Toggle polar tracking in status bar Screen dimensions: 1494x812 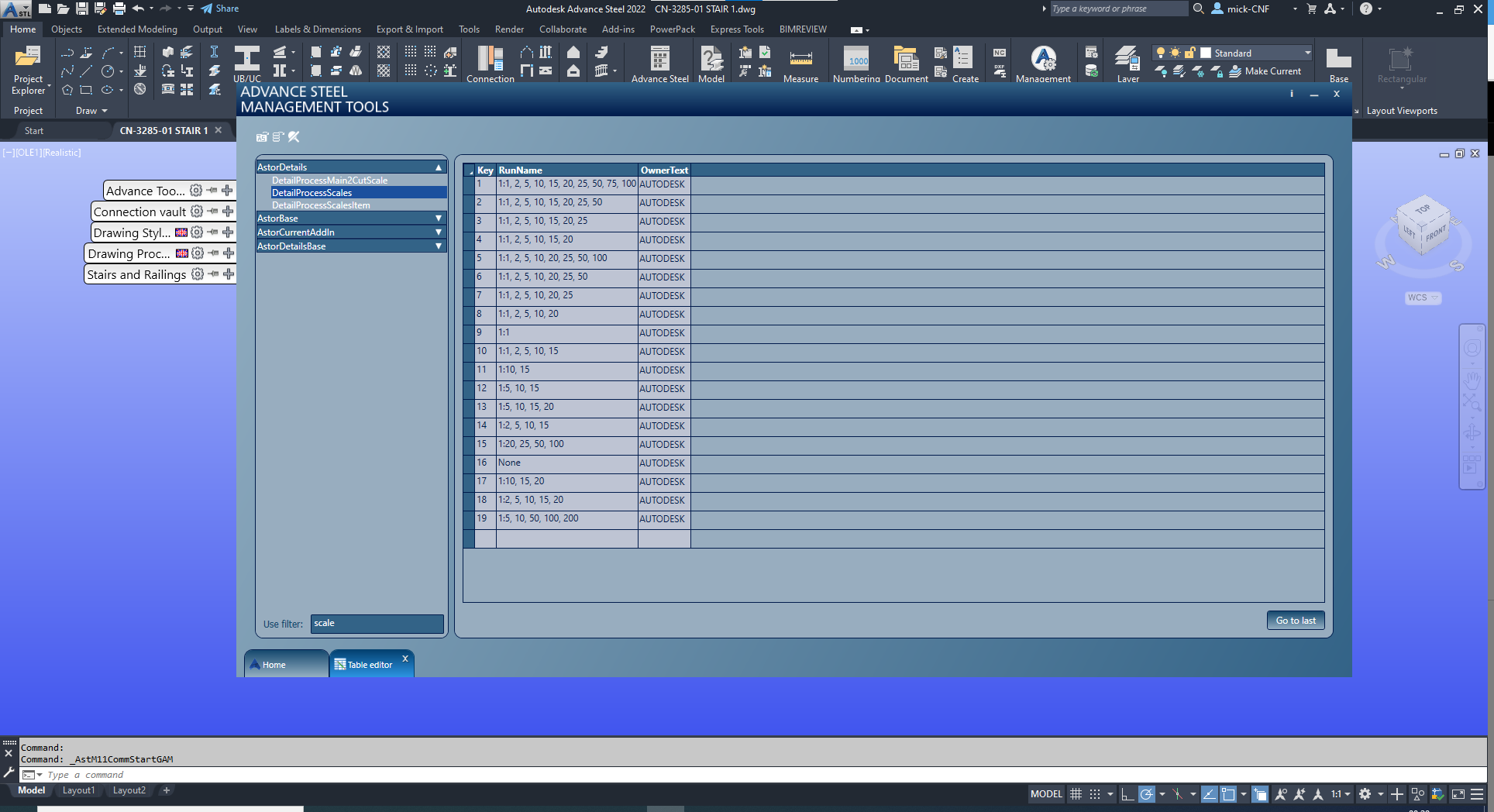(x=1147, y=794)
